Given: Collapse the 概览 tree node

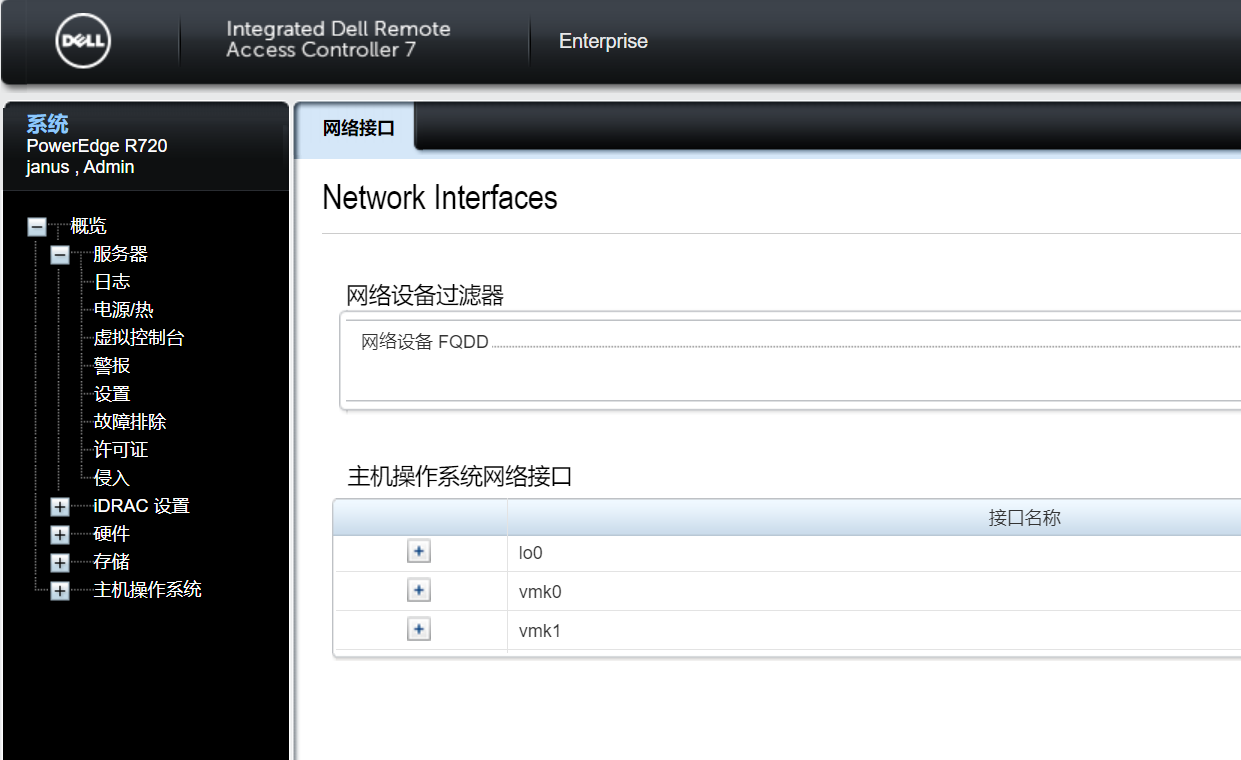Looking at the screenshot, I should point(36,226).
